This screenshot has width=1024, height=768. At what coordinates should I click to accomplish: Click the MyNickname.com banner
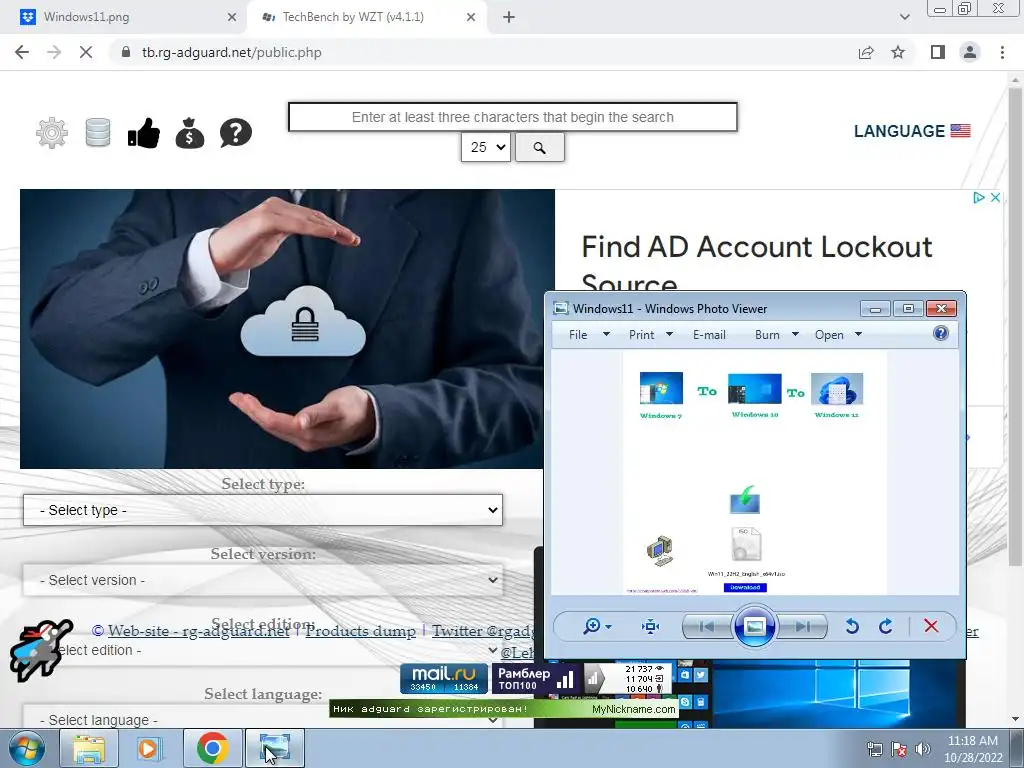504,709
